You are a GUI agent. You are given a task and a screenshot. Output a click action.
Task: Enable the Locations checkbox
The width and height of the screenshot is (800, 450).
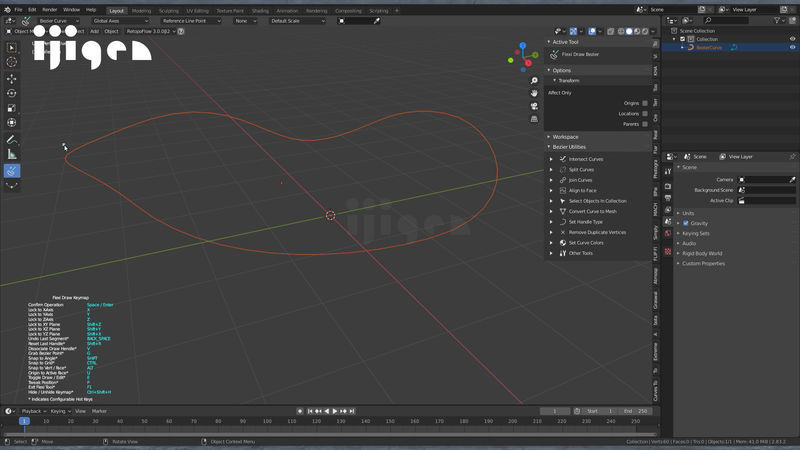tap(645, 114)
